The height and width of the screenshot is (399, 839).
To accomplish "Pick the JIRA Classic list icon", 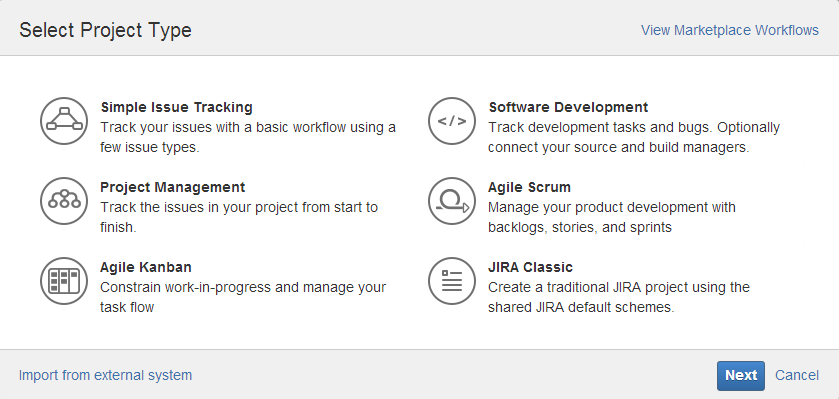I will click(x=452, y=281).
